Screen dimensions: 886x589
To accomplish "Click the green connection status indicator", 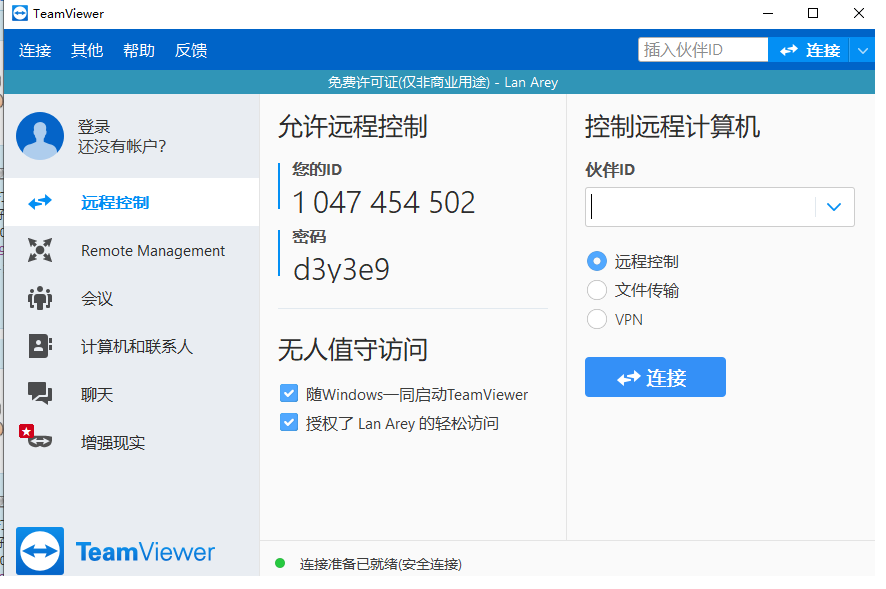I will click(280, 564).
